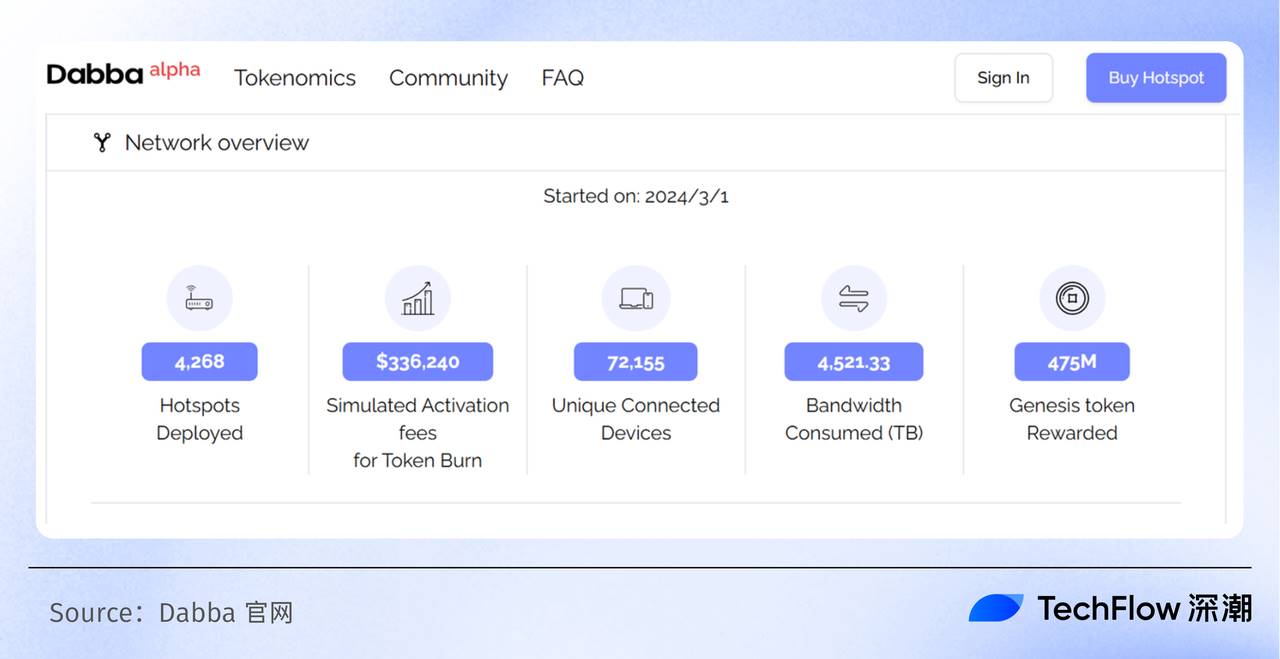The image size is (1280, 659).
Task: Click the 4,268 hotspots value badge
Action: pyautogui.click(x=200, y=362)
